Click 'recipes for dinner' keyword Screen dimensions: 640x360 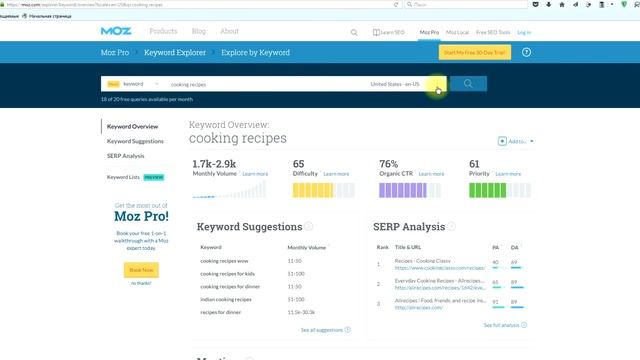[220, 312]
